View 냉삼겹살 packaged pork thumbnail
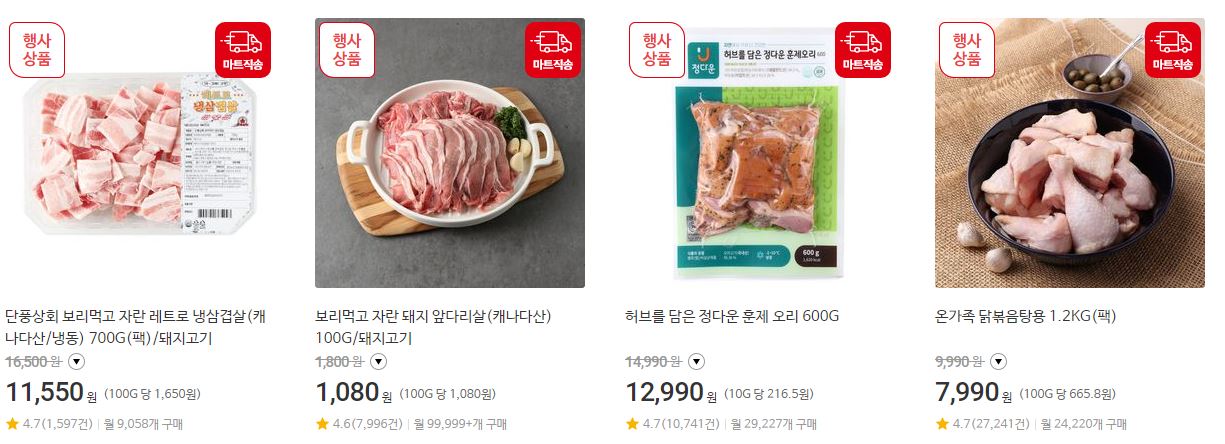Viewport: 1225px width, 444px height. click(x=140, y=153)
